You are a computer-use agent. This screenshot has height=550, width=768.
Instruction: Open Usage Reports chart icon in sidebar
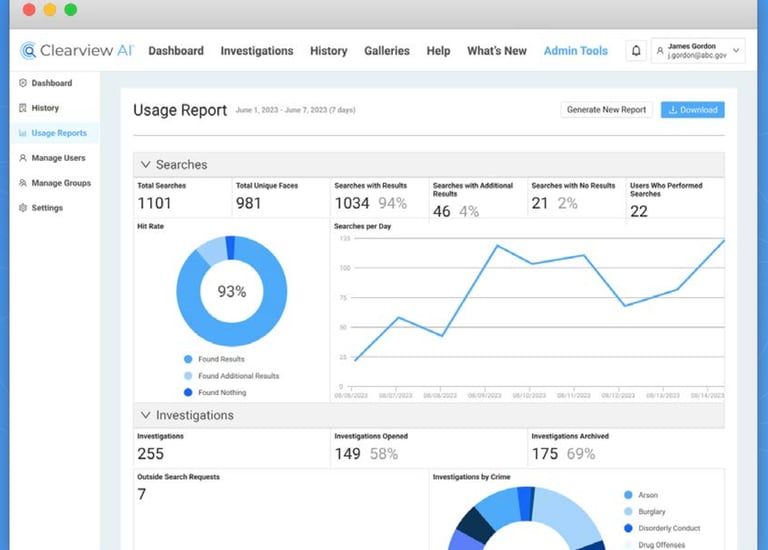click(x=23, y=133)
